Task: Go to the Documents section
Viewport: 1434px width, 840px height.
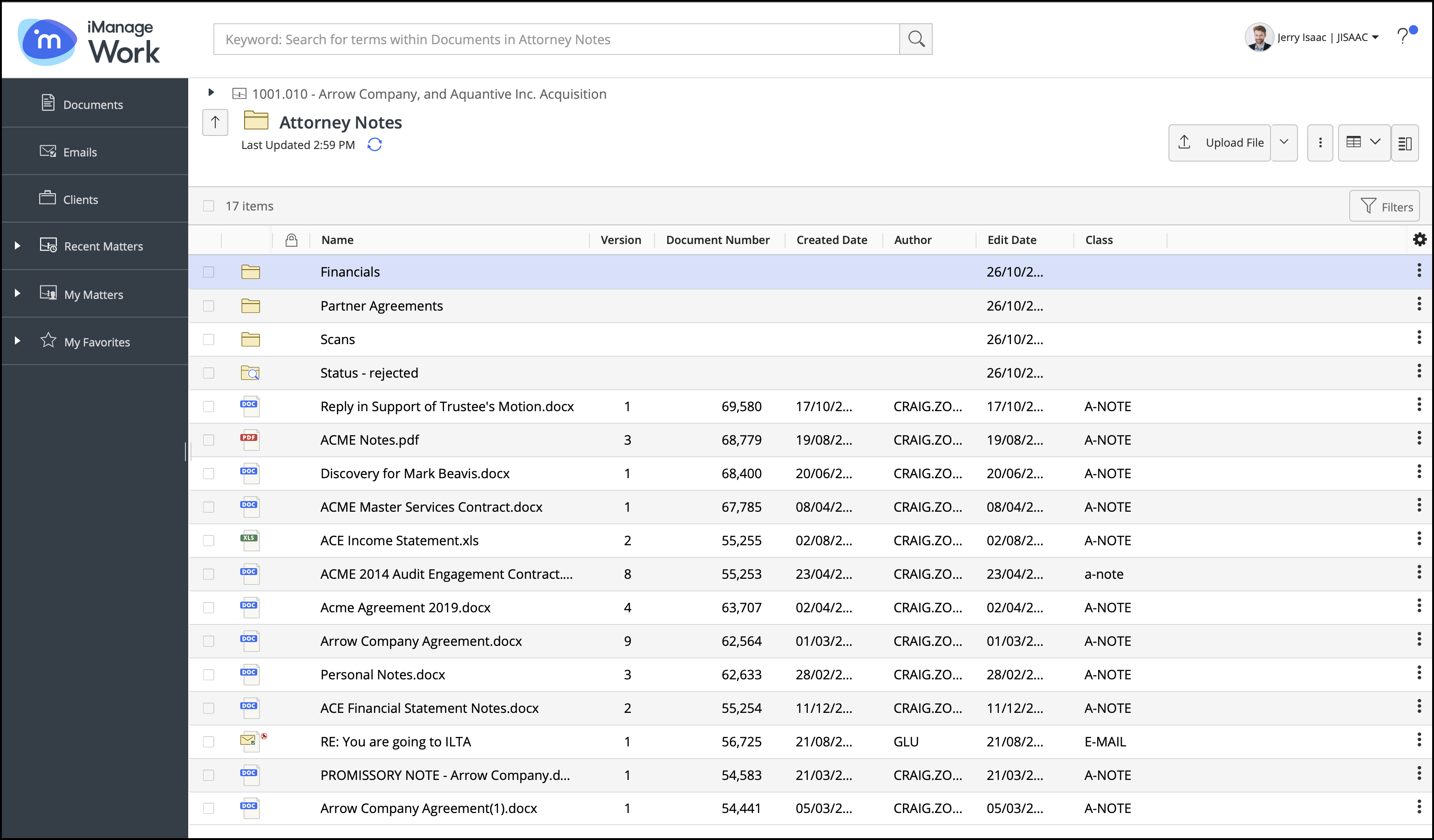Action: [93, 104]
